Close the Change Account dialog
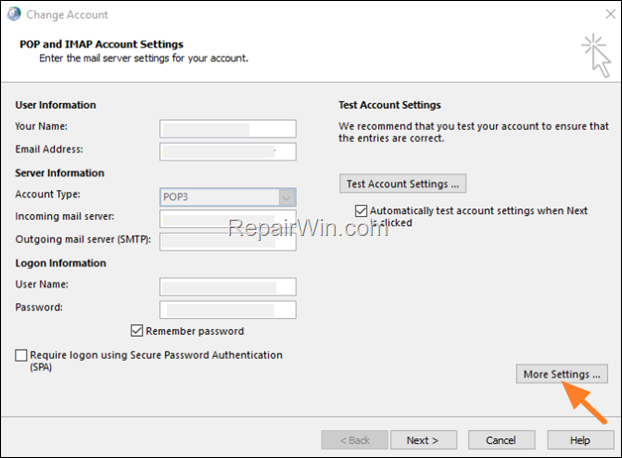This screenshot has width=622, height=458. pyautogui.click(x=610, y=14)
